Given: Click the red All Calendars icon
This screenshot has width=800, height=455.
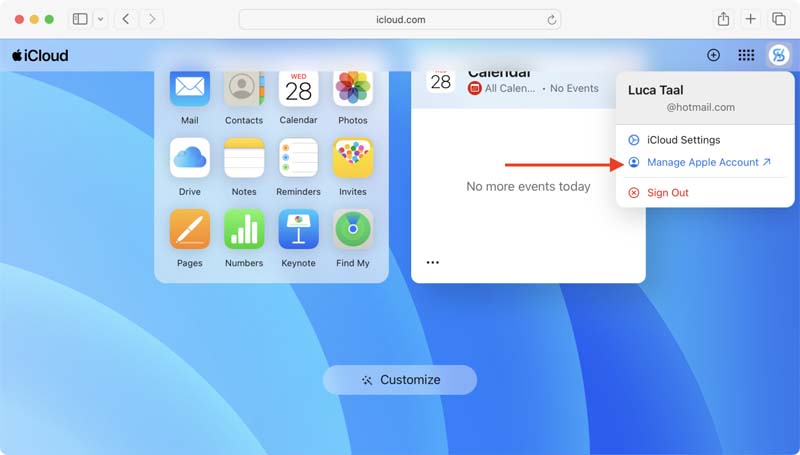Looking at the screenshot, I should 474,88.
